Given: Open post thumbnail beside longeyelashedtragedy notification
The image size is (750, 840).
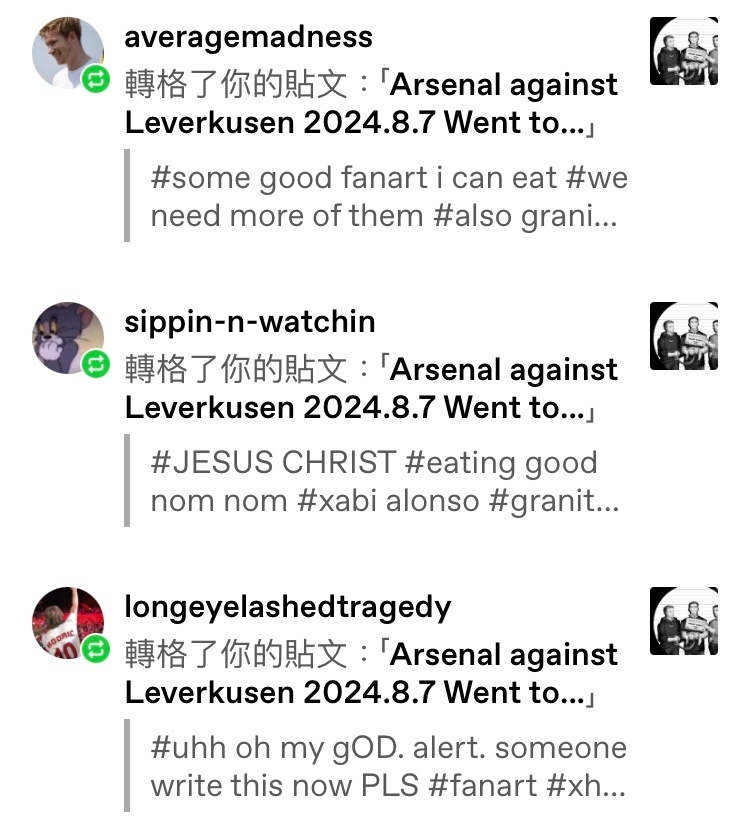Looking at the screenshot, I should (x=684, y=621).
